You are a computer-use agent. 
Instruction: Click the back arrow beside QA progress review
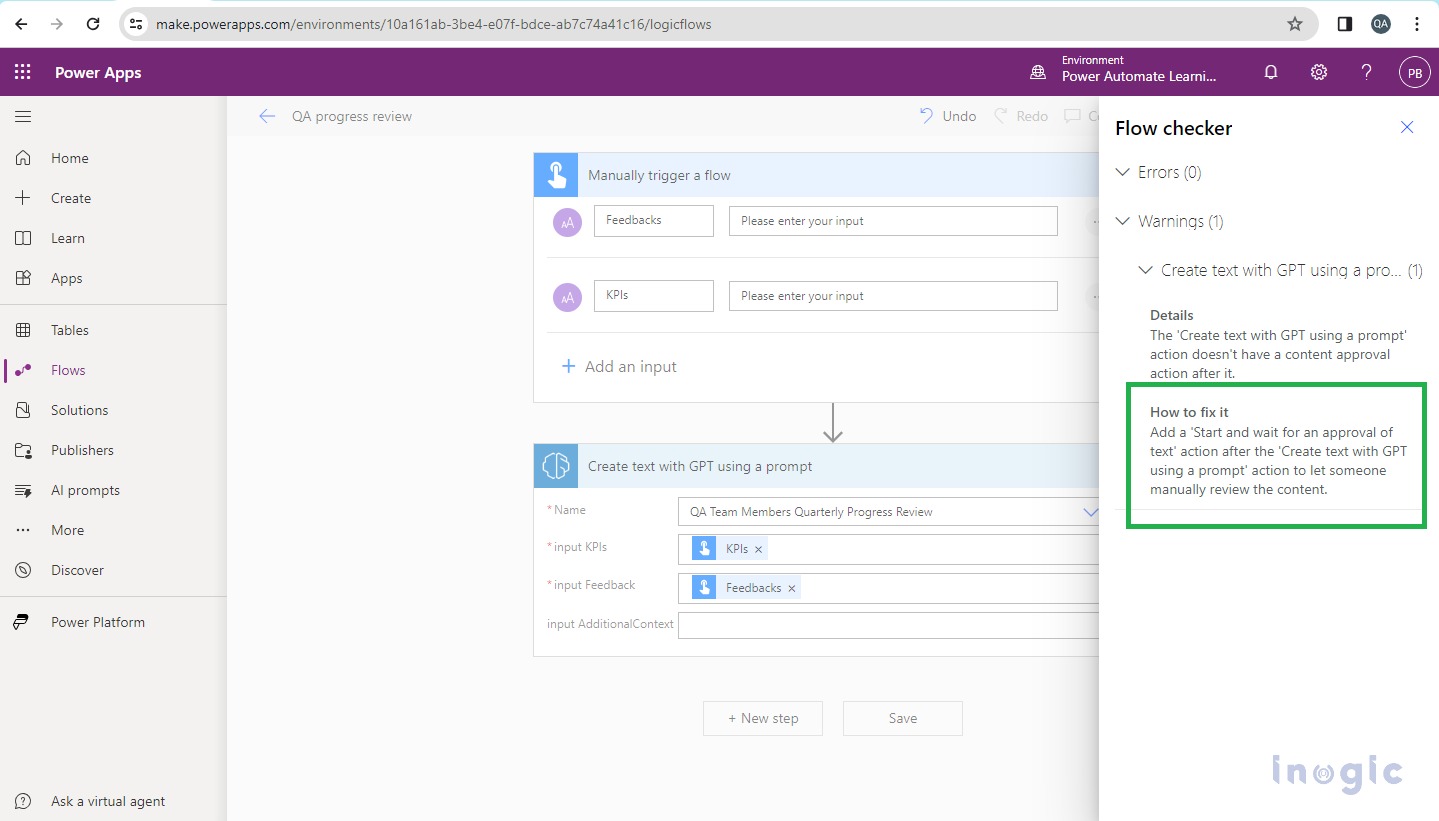click(266, 116)
